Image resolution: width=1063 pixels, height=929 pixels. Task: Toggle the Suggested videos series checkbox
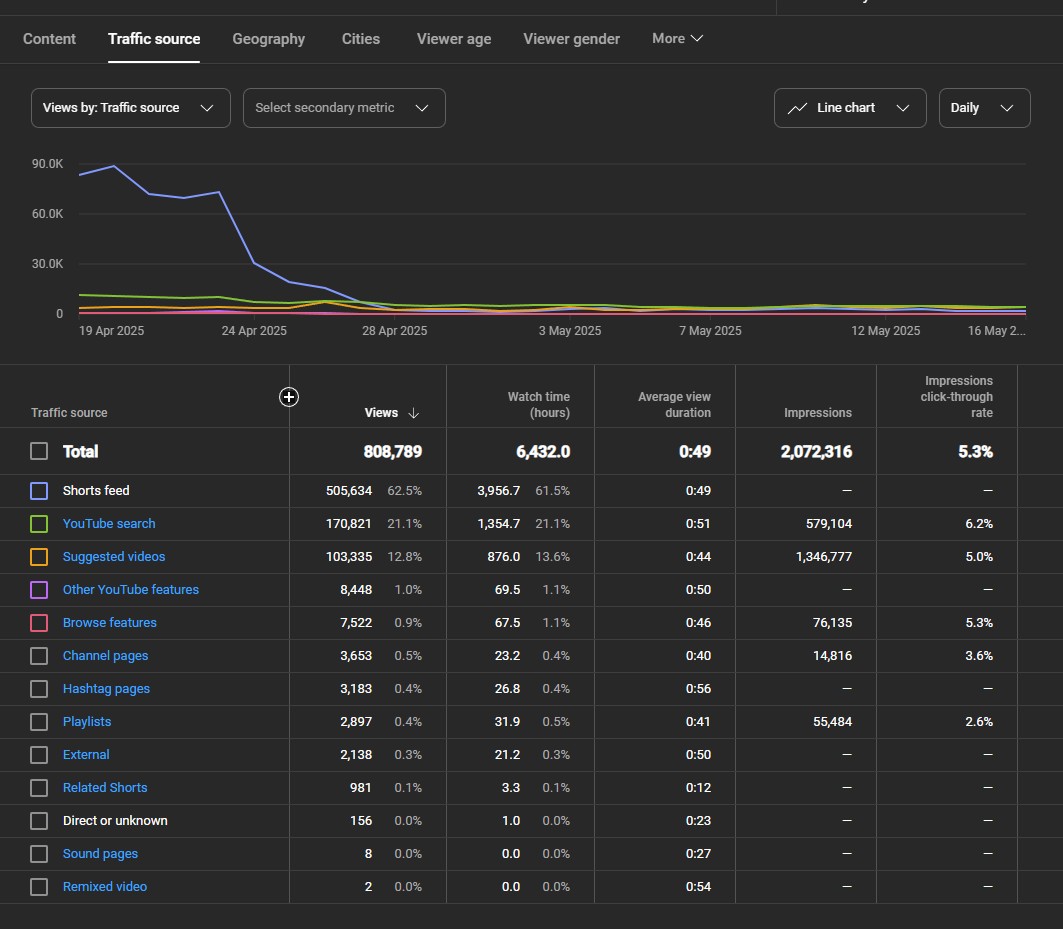pos(39,557)
